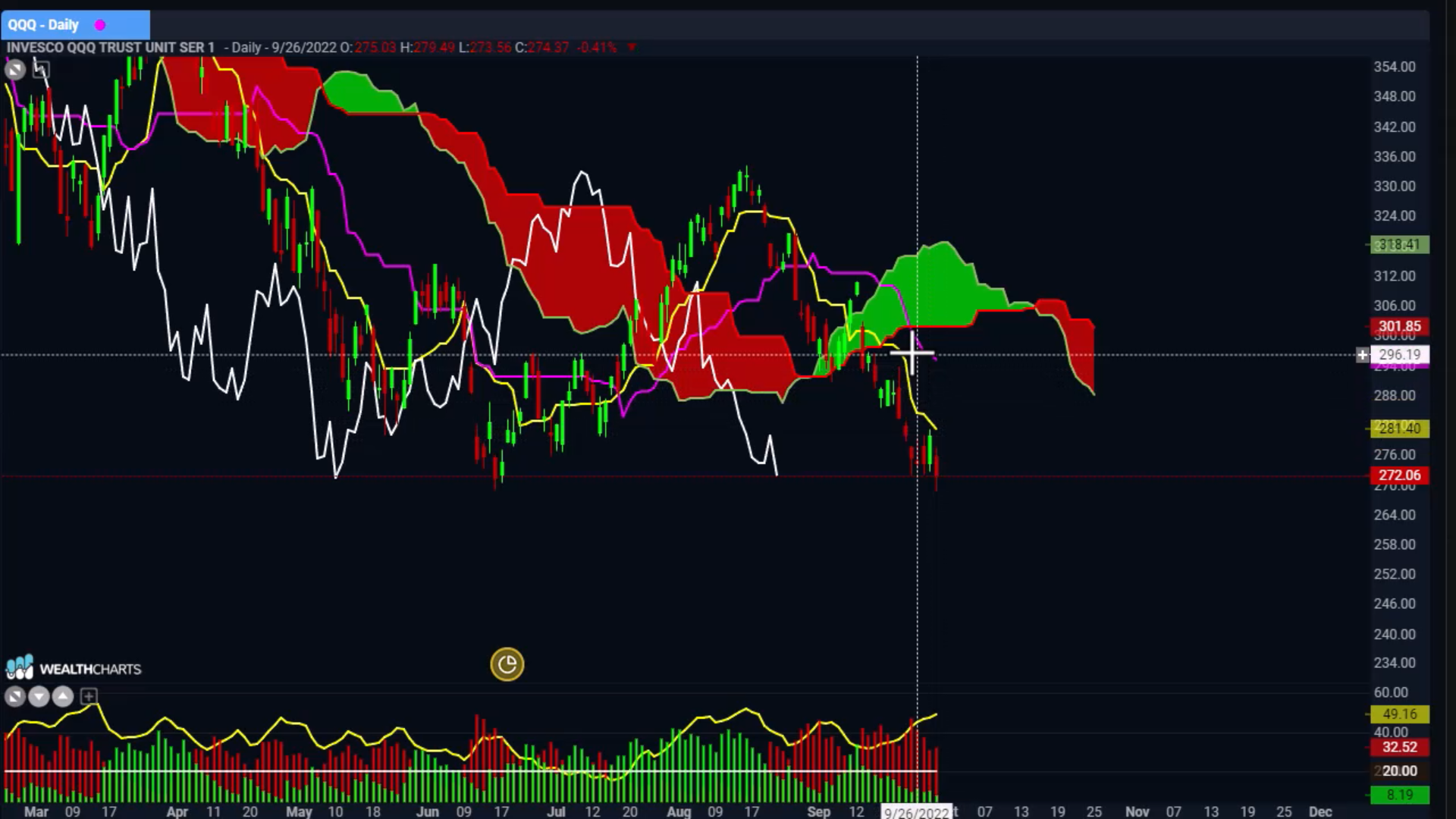Image resolution: width=1456 pixels, height=819 pixels.
Task: Click the INVESCO QQQ TRUST UNIT SER 1 title
Action: pyautogui.click(x=111, y=47)
